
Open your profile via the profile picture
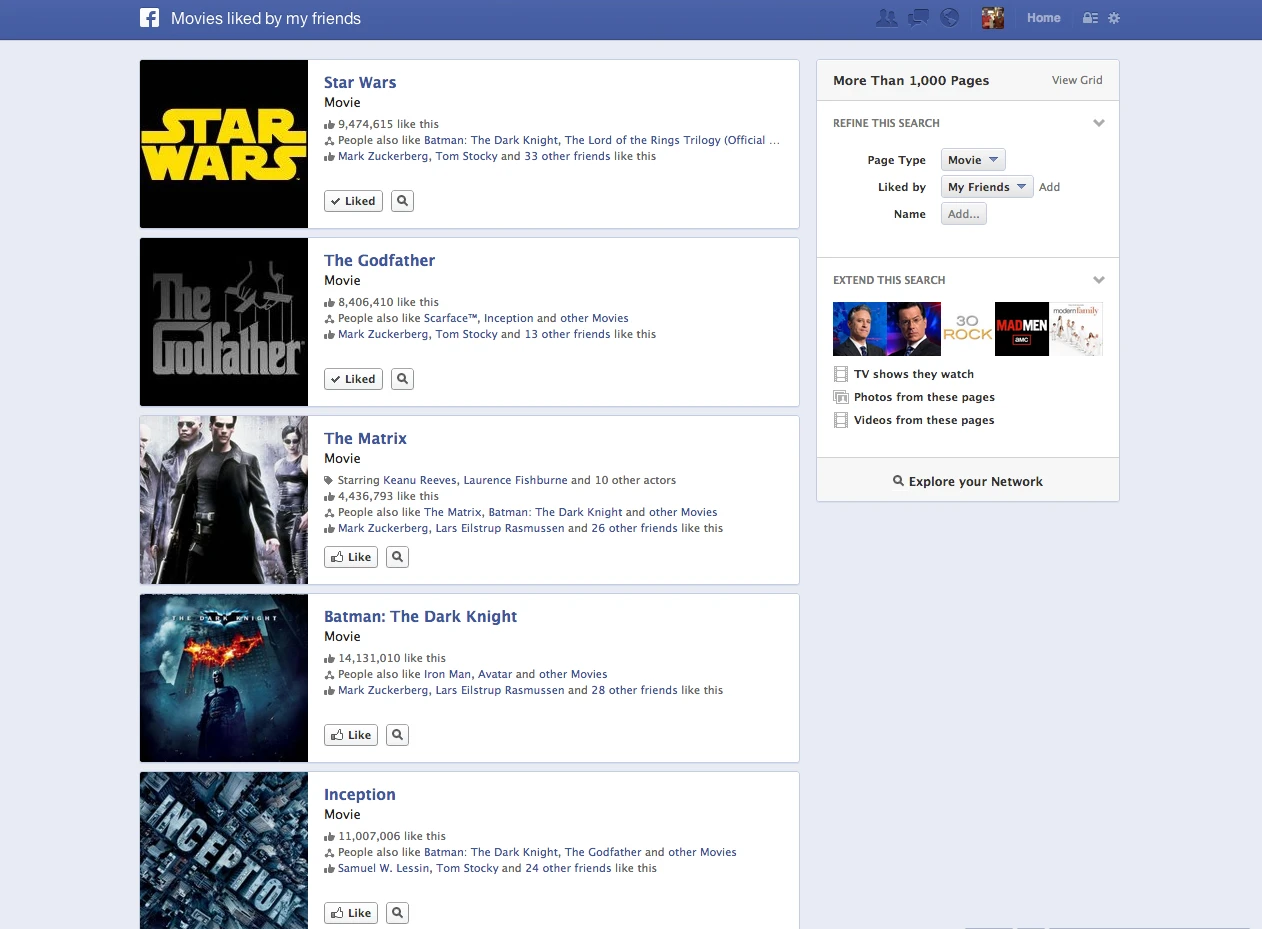(x=992, y=17)
